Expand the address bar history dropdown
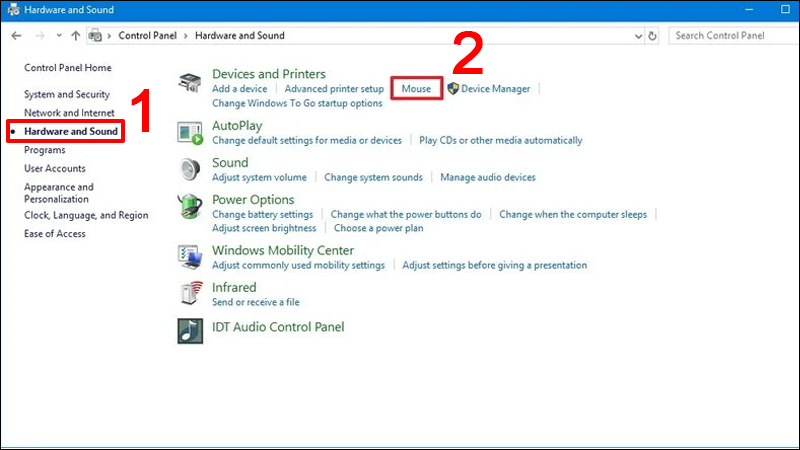The width and height of the screenshot is (800, 450). [638, 36]
